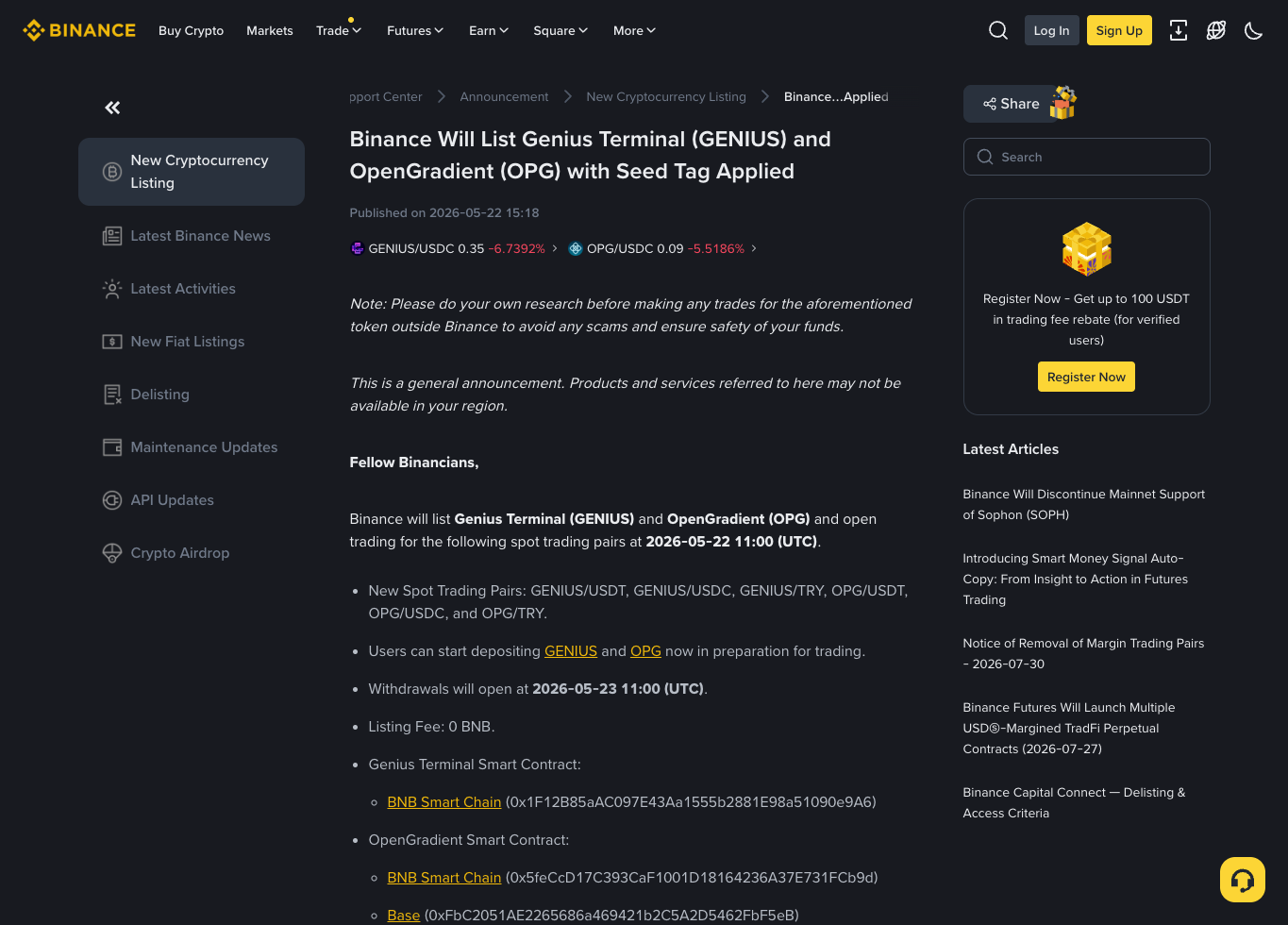Click the New Fiat Listings icon
1288x925 pixels.
112,342
